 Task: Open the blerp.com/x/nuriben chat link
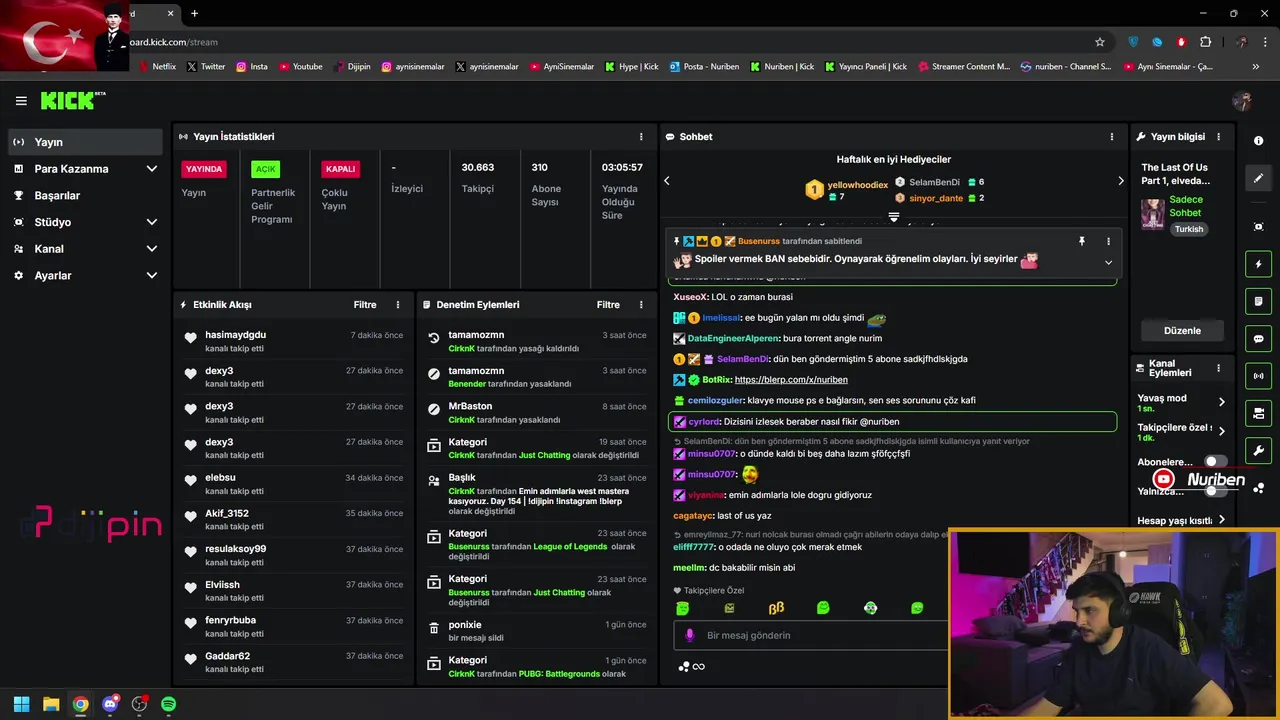click(x=791, y=380)
